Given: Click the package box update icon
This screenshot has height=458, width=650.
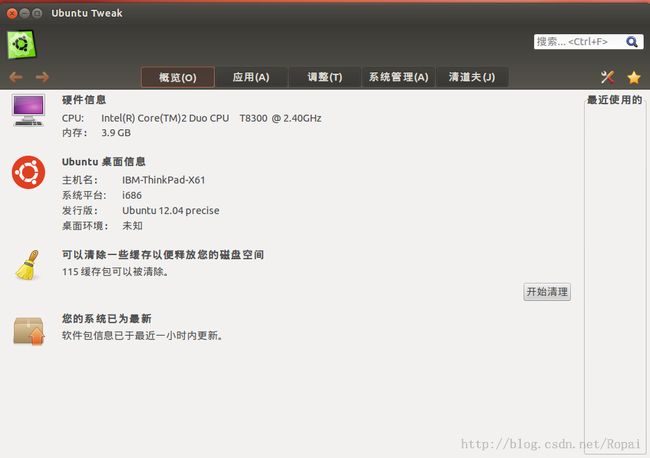Looking at the screenshot, I should pos(29,331).
